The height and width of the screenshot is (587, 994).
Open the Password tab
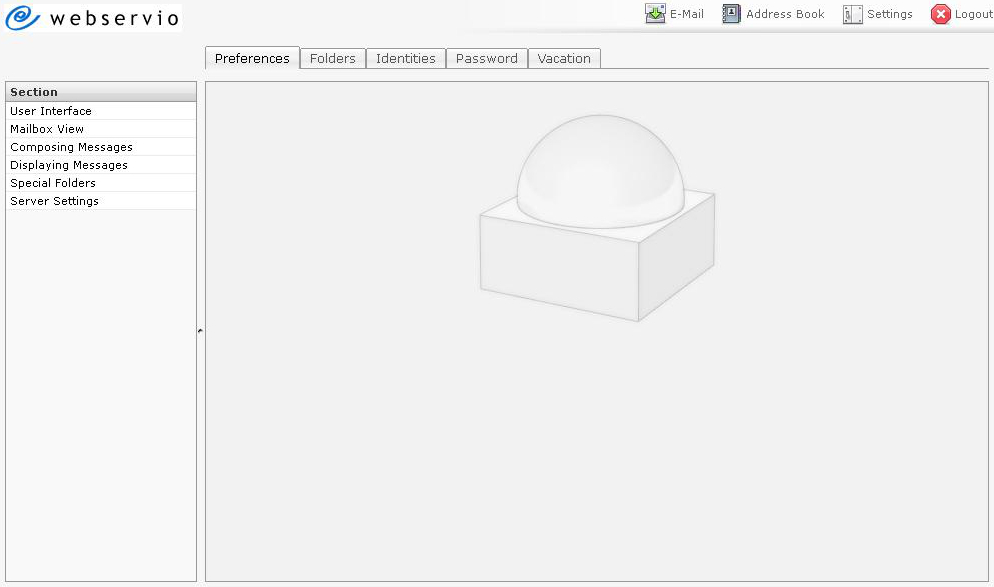pos(487,58)
